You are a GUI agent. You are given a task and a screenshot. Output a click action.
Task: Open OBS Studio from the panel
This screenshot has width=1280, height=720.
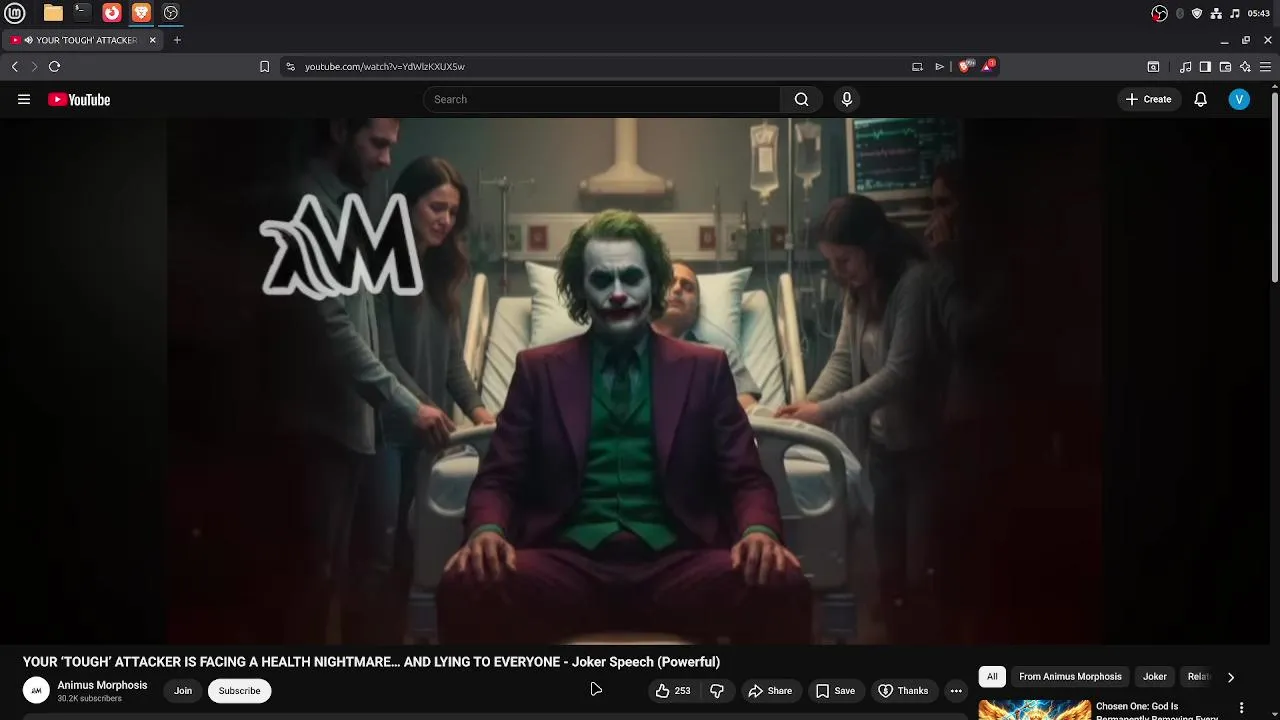pyautogui.click(x=171, y=13)
